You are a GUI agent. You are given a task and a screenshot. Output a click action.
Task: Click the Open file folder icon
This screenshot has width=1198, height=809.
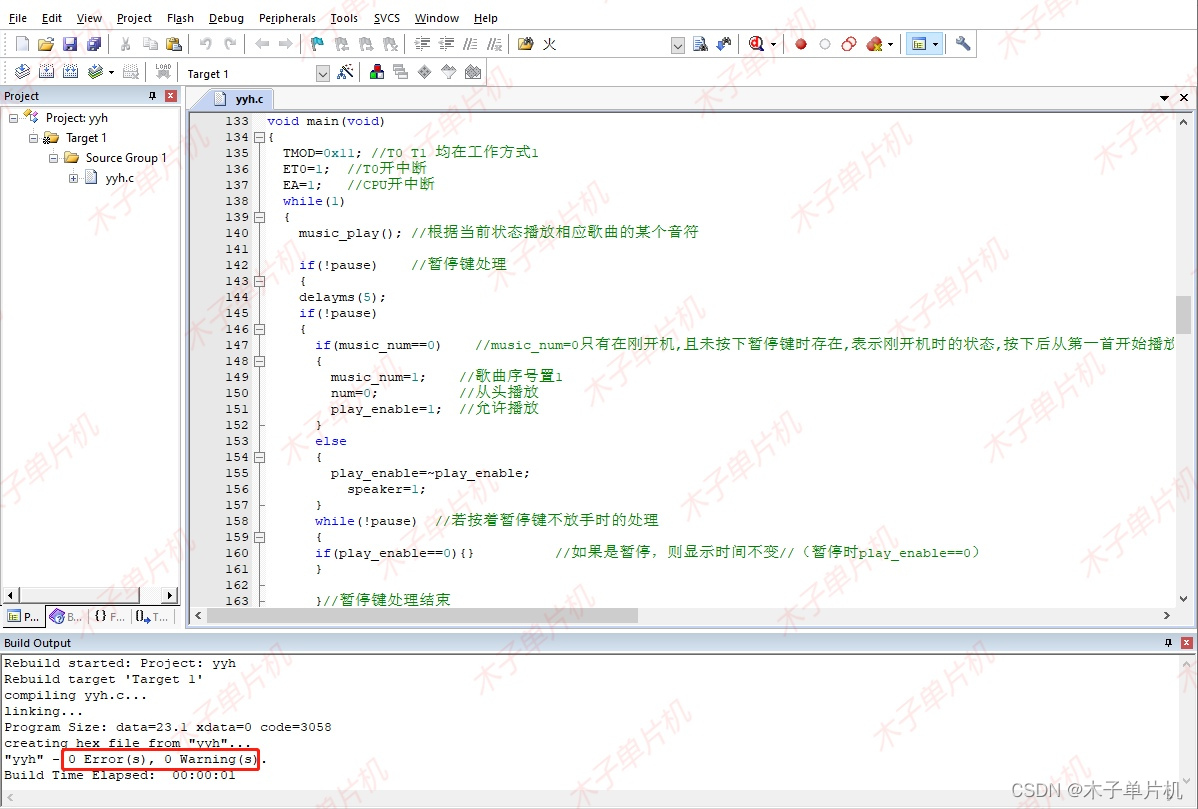coord(46,44)
